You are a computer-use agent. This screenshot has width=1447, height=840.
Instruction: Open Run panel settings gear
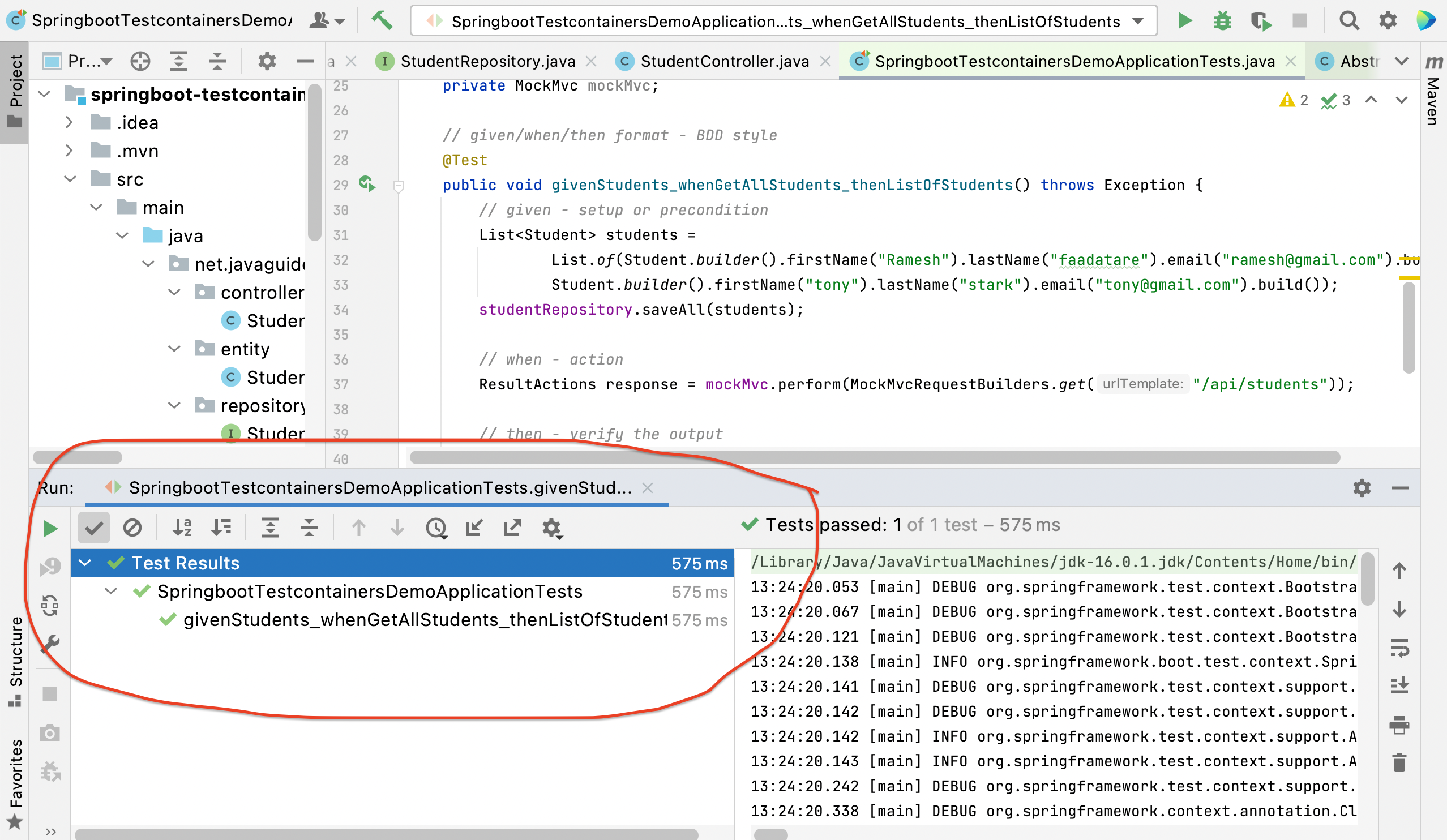click(x=1362, y=488)
